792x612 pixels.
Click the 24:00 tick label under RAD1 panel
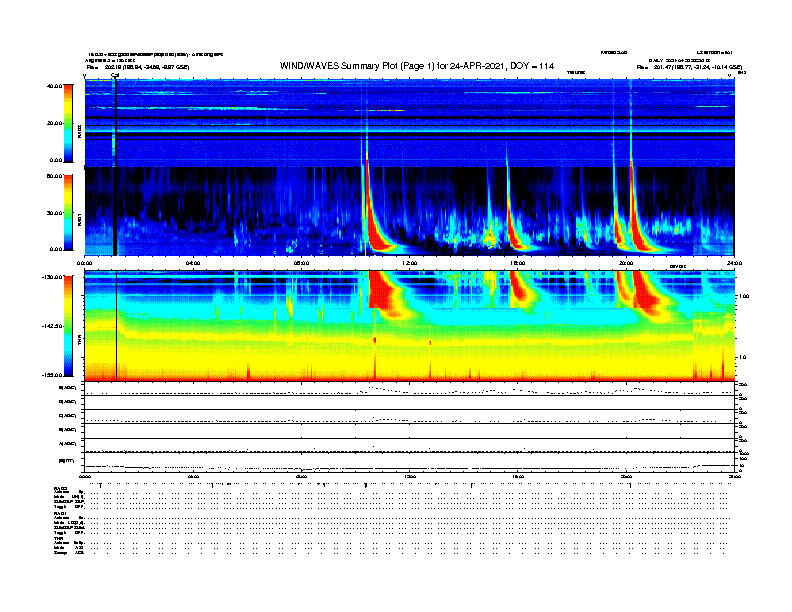click(734, 263)
